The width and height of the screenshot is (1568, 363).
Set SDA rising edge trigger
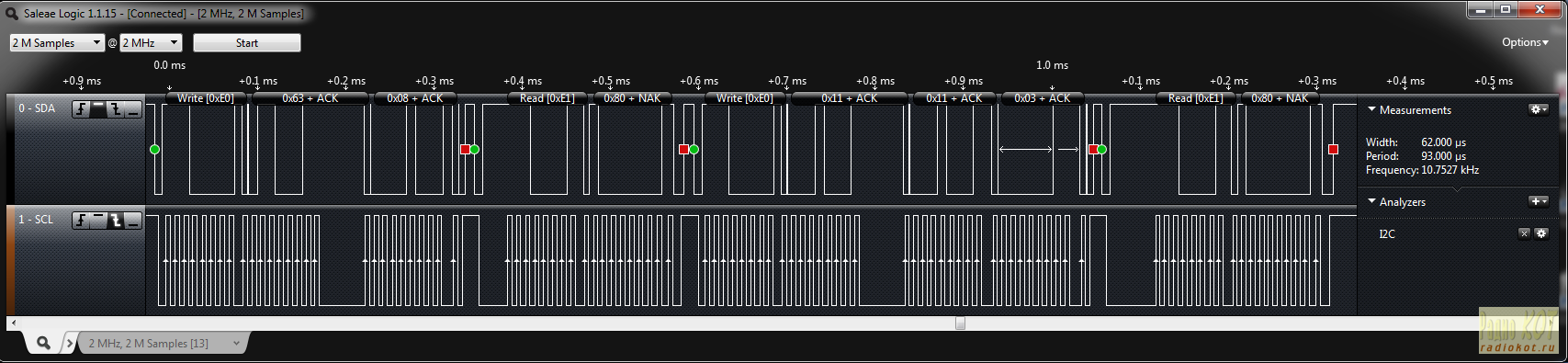(82, 110)
